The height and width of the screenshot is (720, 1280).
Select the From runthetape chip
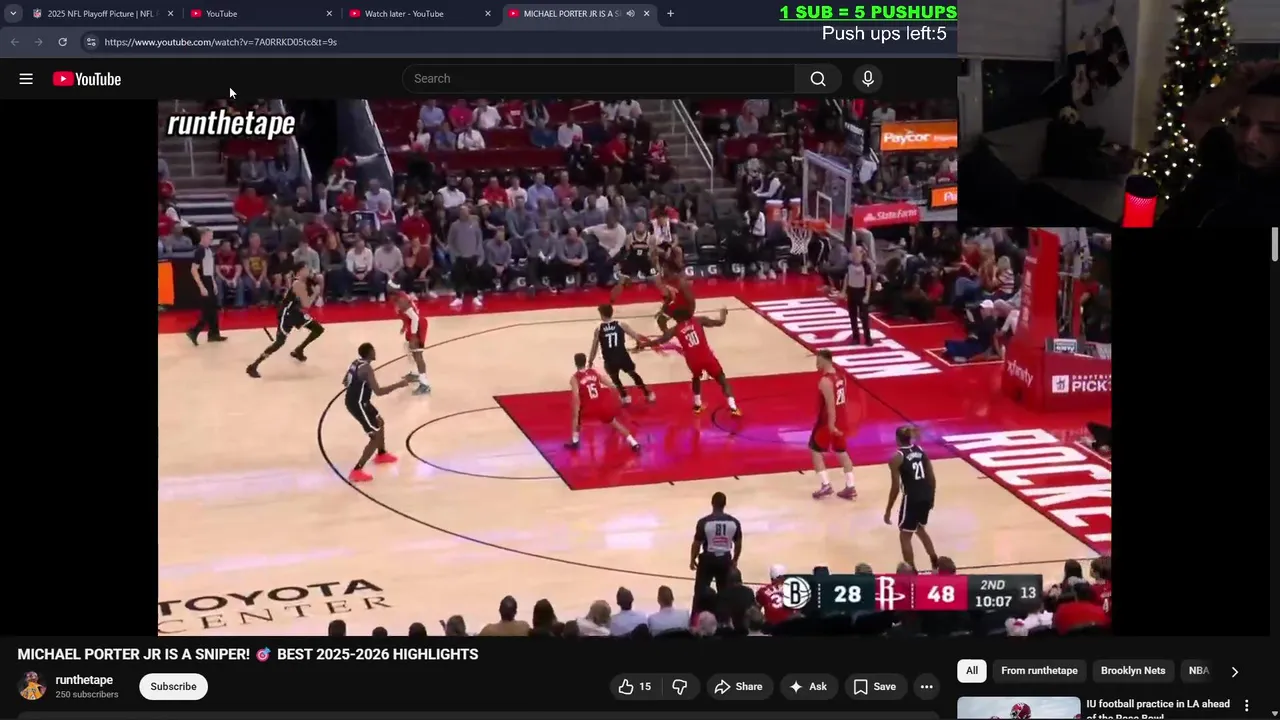pyautogui.click(x=1039, y=671)
